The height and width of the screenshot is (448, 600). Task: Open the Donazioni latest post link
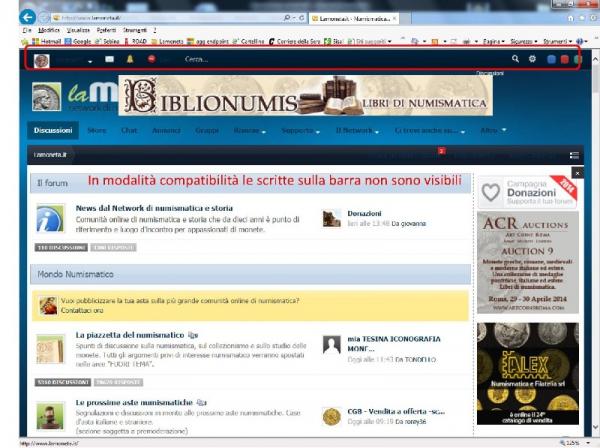tap(364, 213)
